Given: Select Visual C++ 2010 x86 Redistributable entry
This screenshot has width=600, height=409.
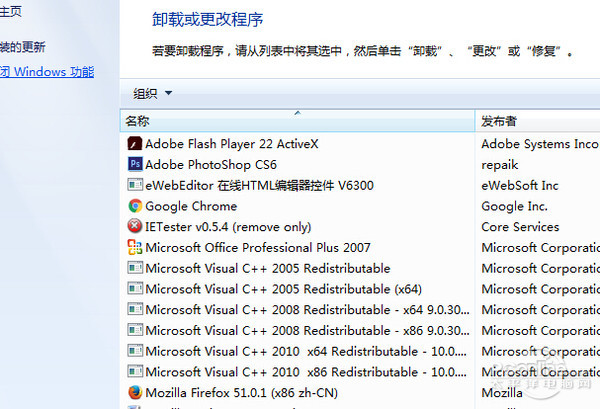Looking at the screenshot, I should (x=306, y=371).
